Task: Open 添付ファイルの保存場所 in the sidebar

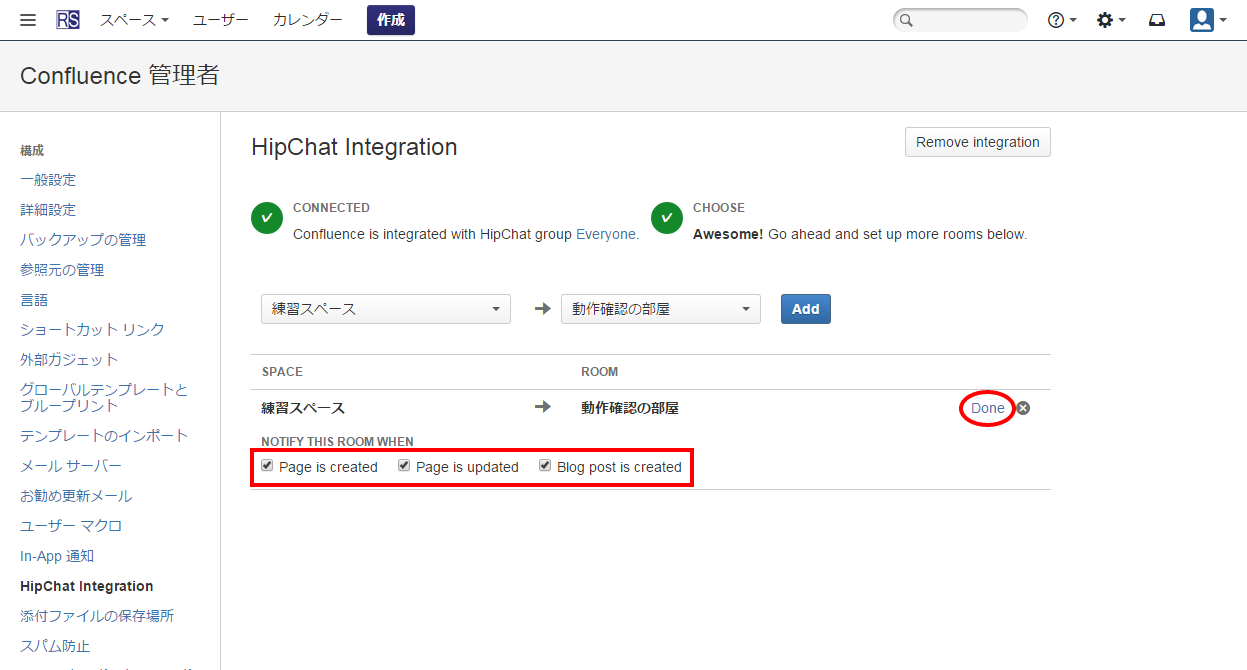Action: coord(97,616)
